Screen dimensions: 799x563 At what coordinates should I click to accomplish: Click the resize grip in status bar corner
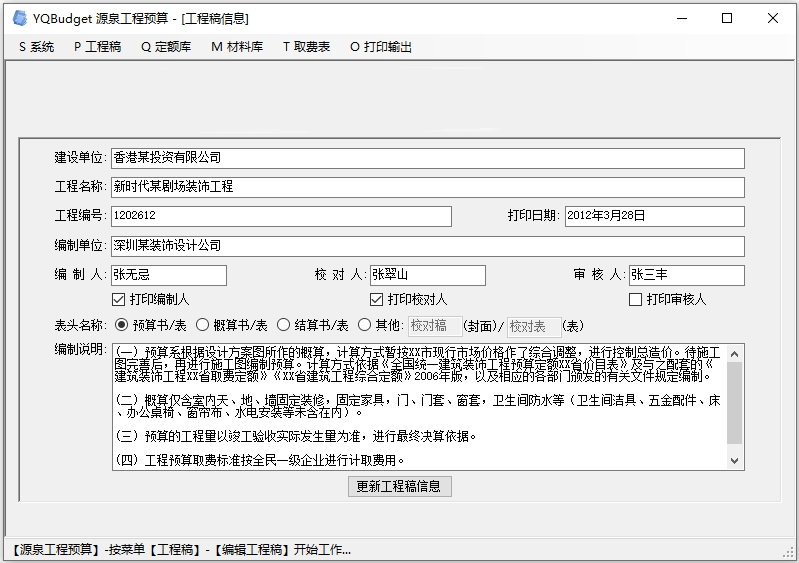point(789,552)
